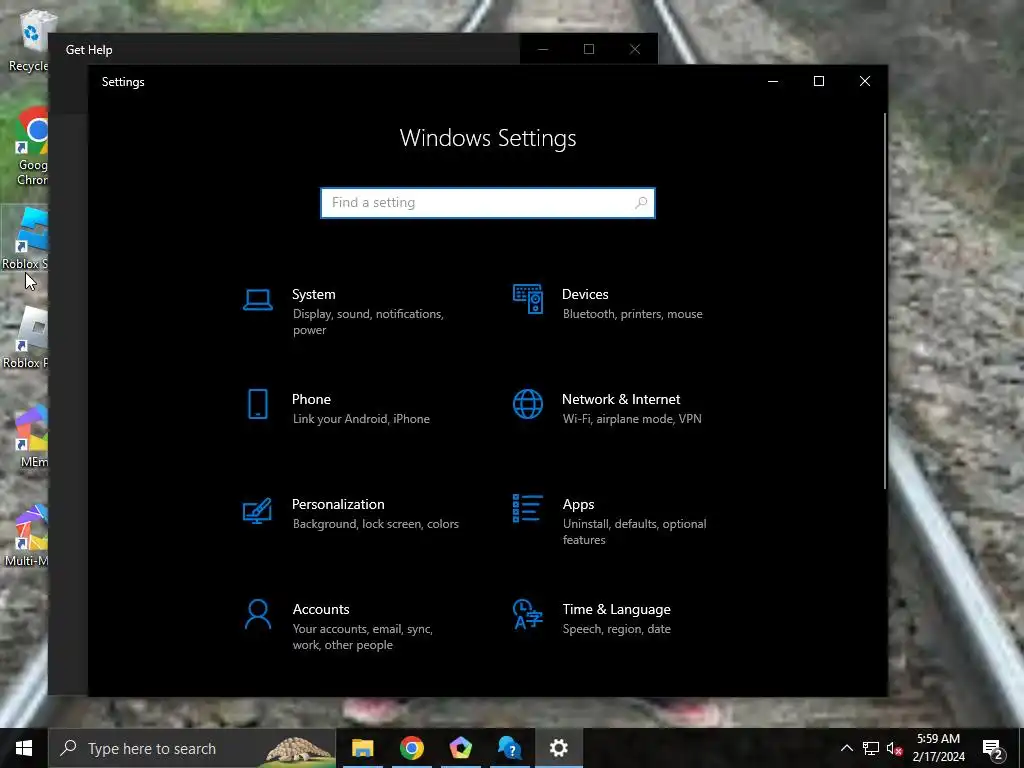
Task: Click the Settings gear in the taskbar
Action: click(x=558, y=748)
